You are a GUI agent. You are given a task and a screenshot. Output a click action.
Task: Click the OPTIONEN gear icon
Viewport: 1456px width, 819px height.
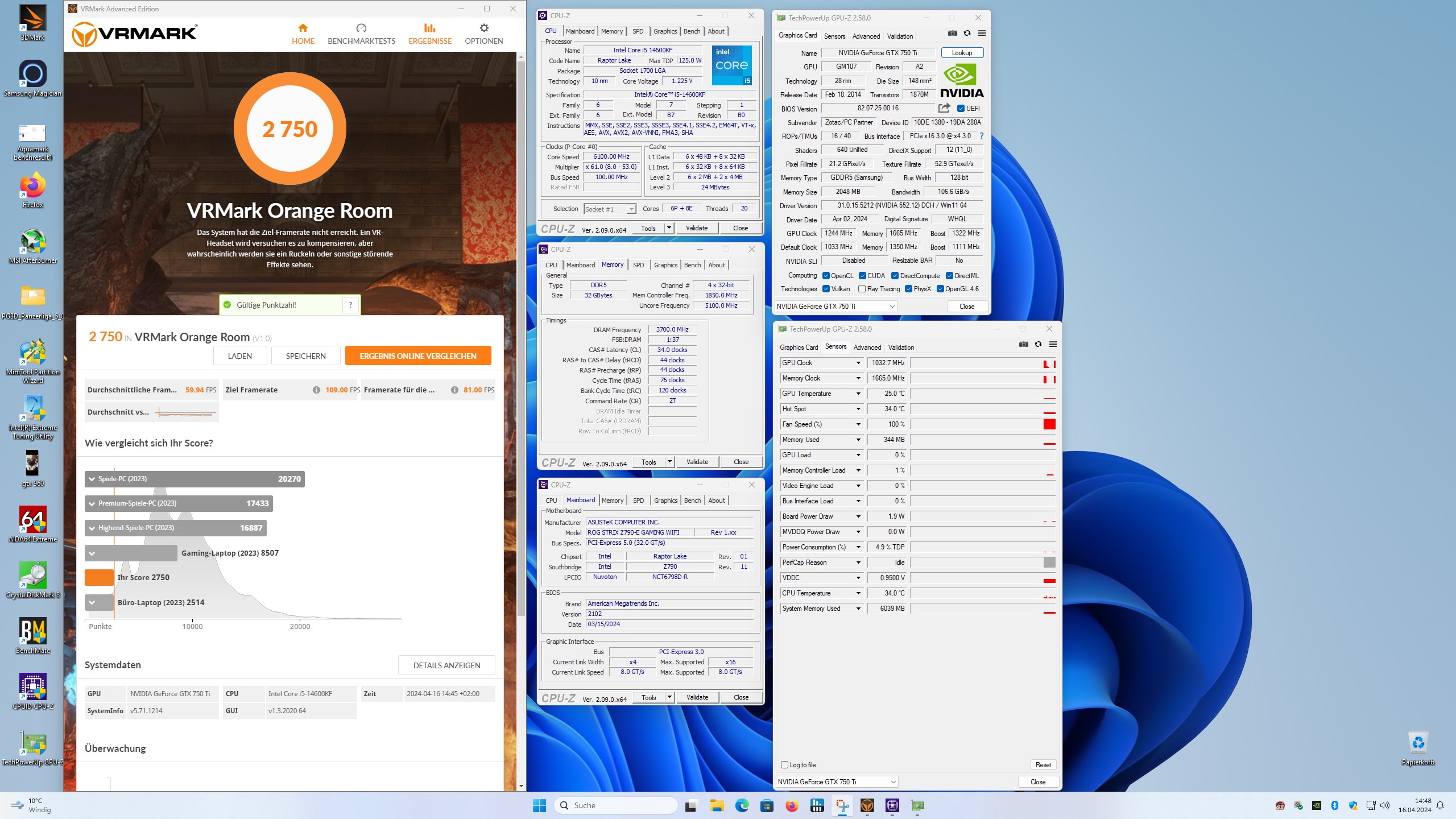pos(484,28)
